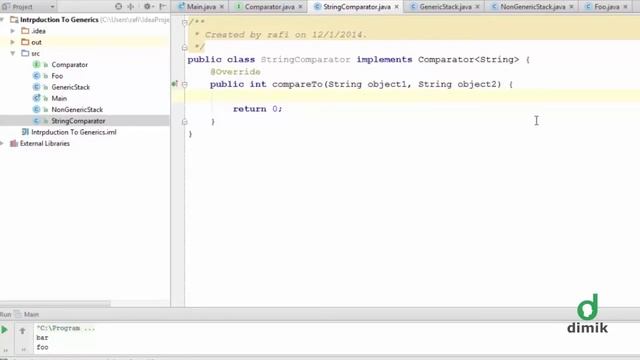
Task: Click the out folder icon
Action: (25, 42)
